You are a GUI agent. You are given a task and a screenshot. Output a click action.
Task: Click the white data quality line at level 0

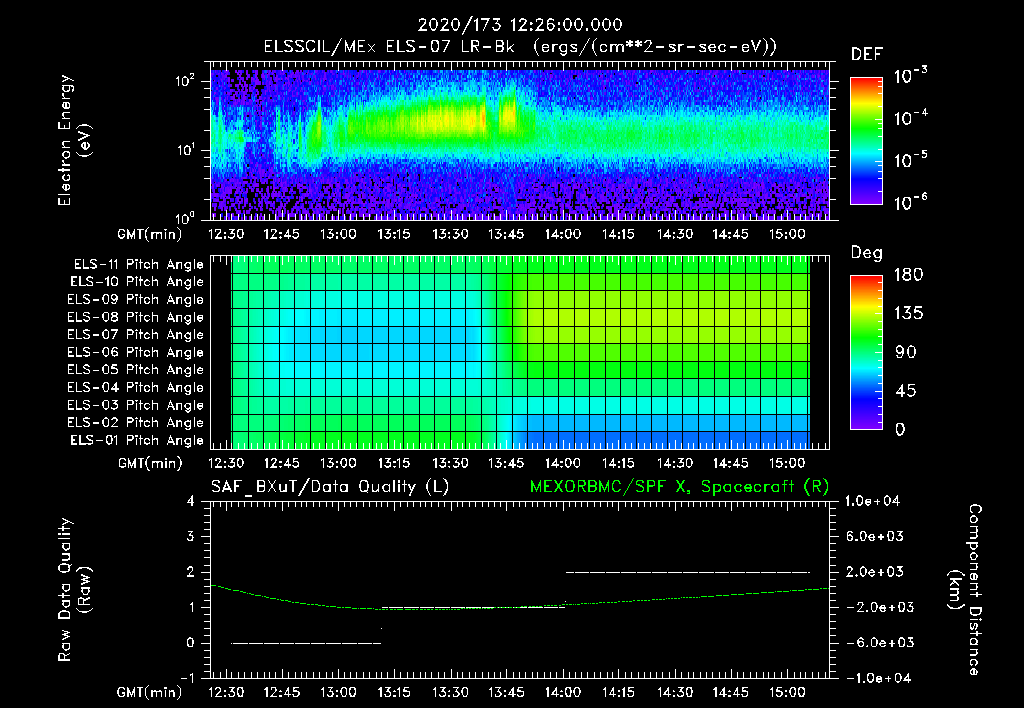(x=306, y=643)
